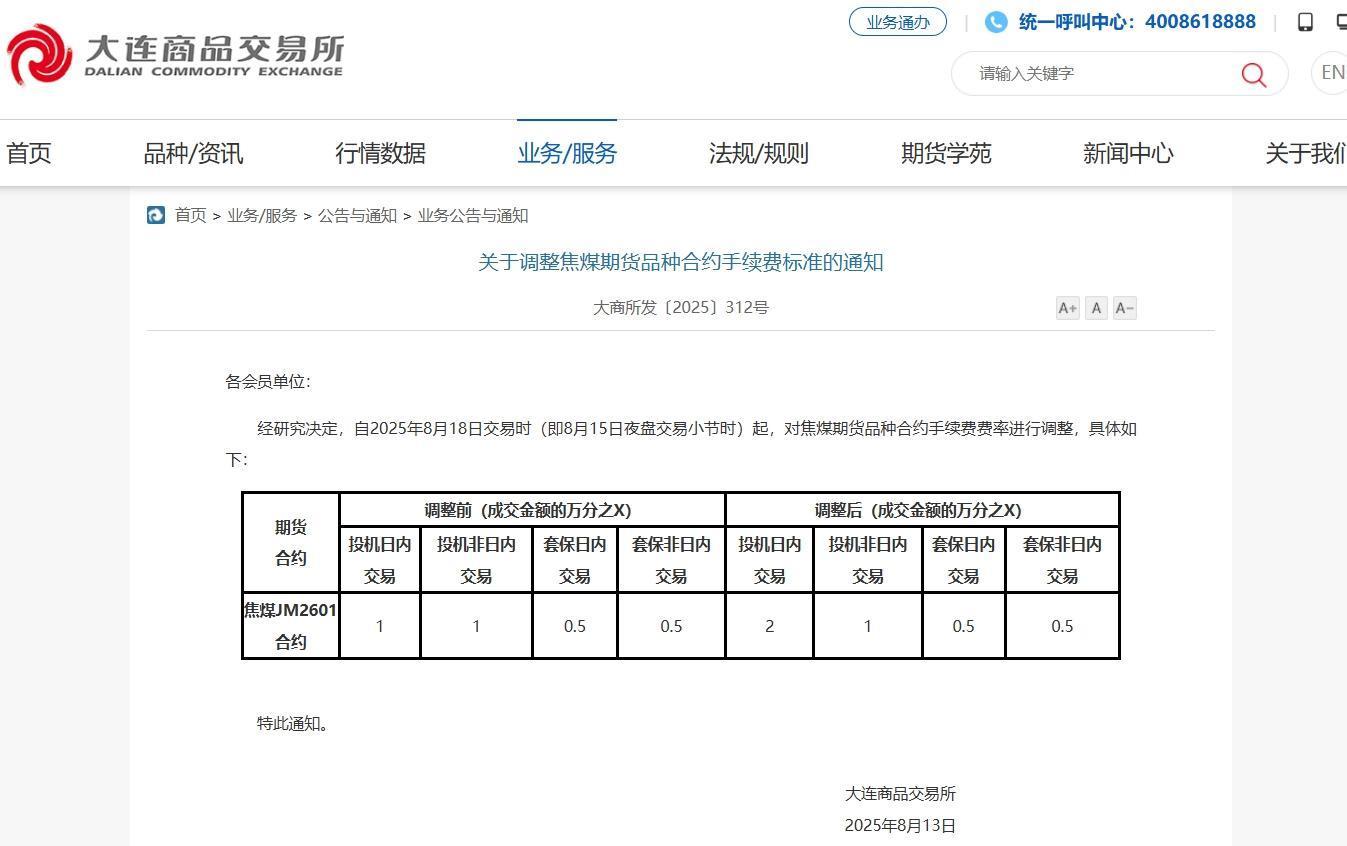Click the red magnifier search icon
This screenshot has width=1347, height=846.
click(1253, 74)
